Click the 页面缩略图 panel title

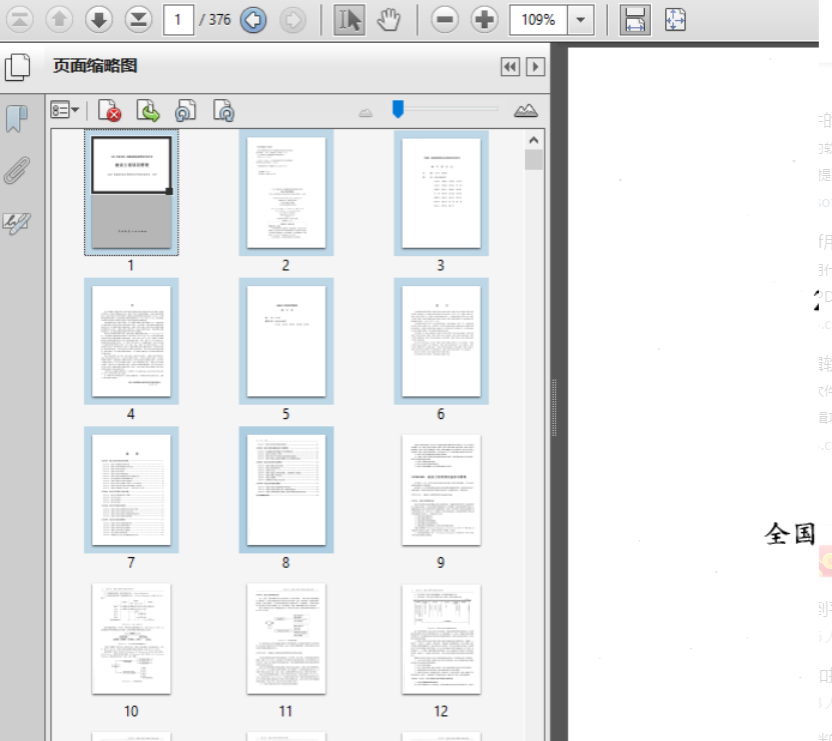[95, 66]
